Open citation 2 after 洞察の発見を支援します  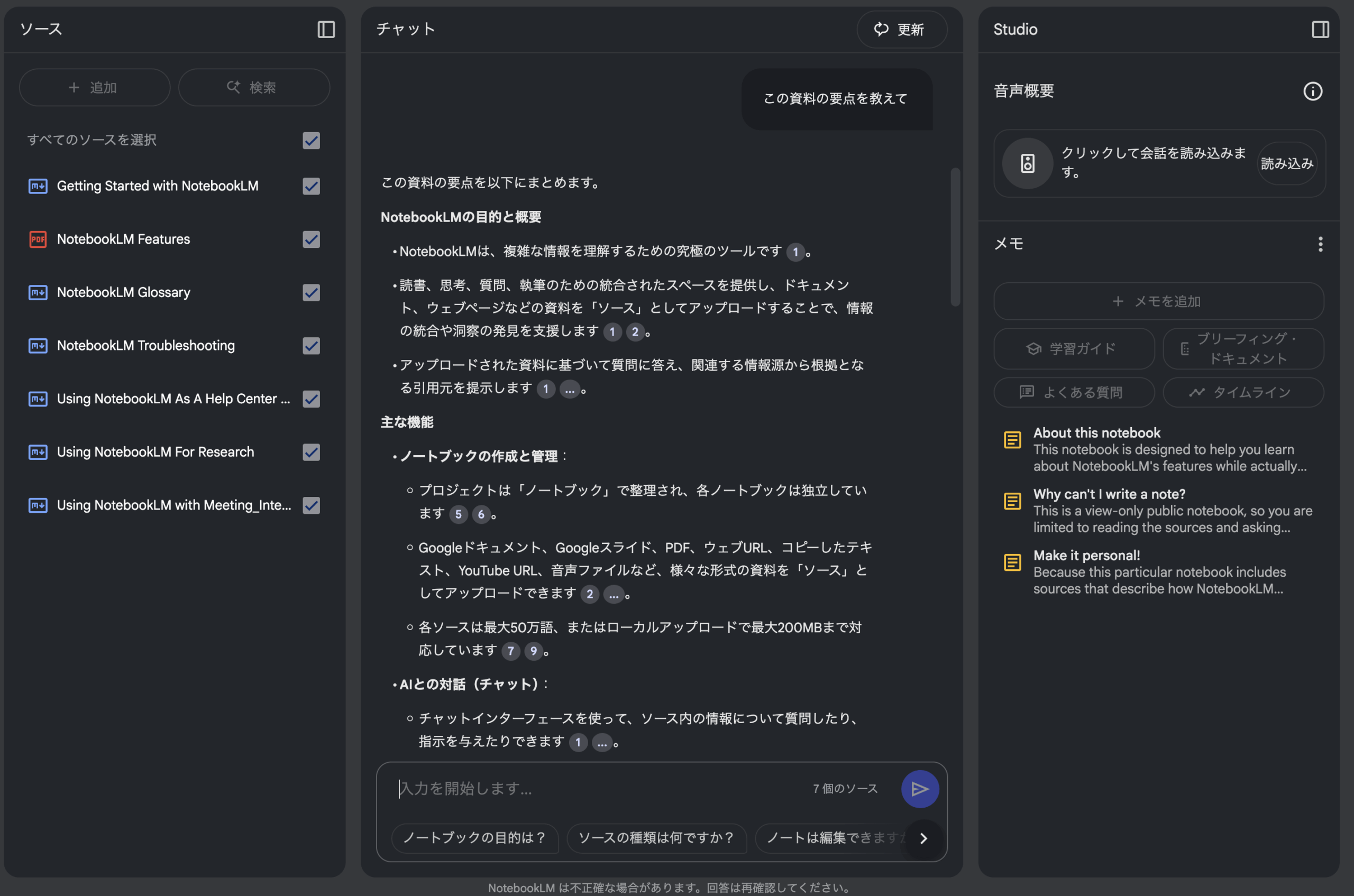[x=635, y=332]
